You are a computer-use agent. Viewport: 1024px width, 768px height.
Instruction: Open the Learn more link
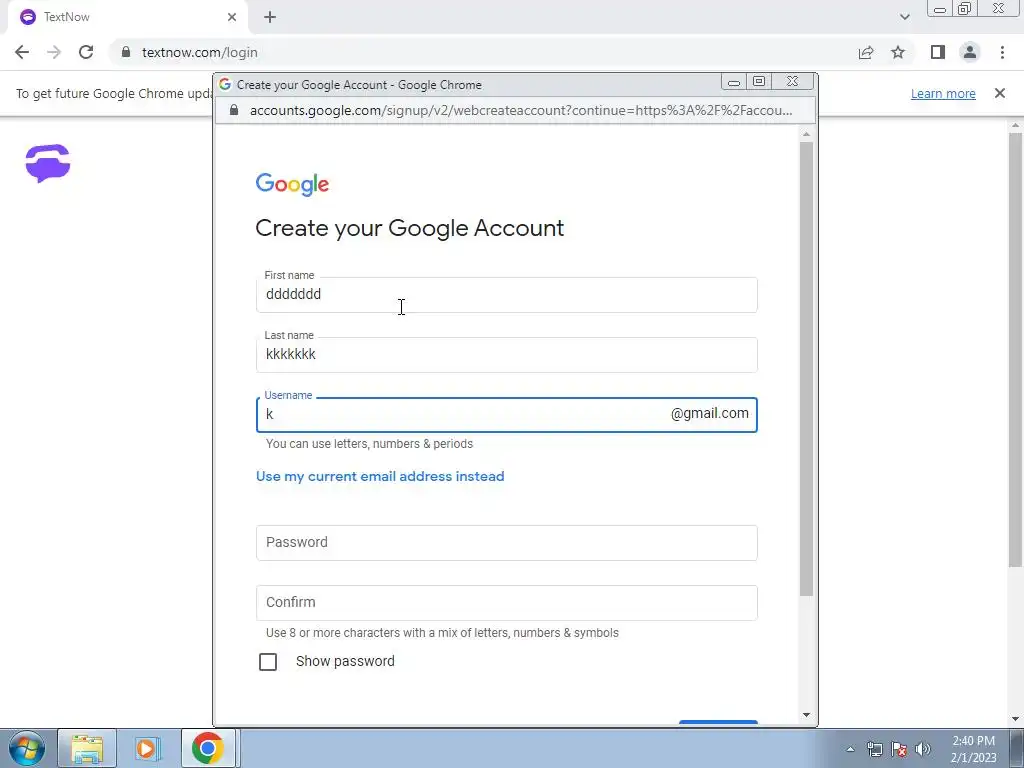pyautogui.click(x=943, y=93)
